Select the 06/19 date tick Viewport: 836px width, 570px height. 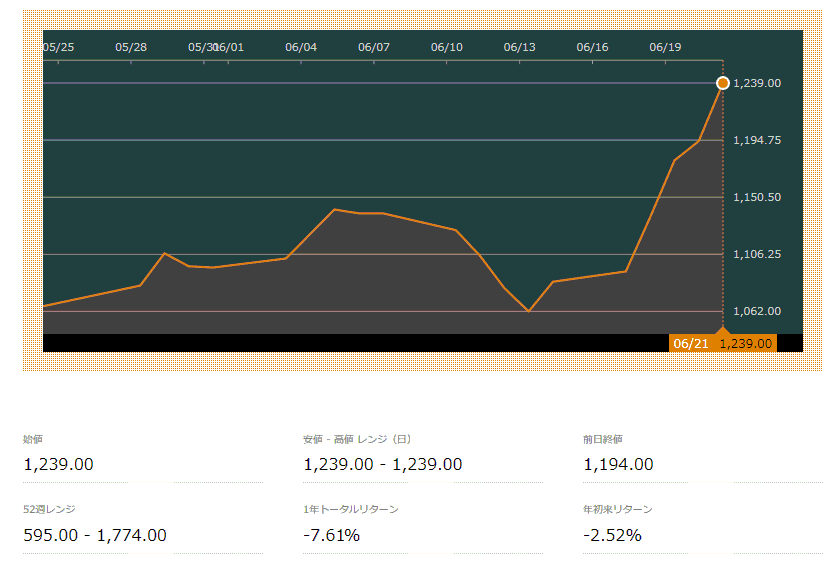coord(665,47)
